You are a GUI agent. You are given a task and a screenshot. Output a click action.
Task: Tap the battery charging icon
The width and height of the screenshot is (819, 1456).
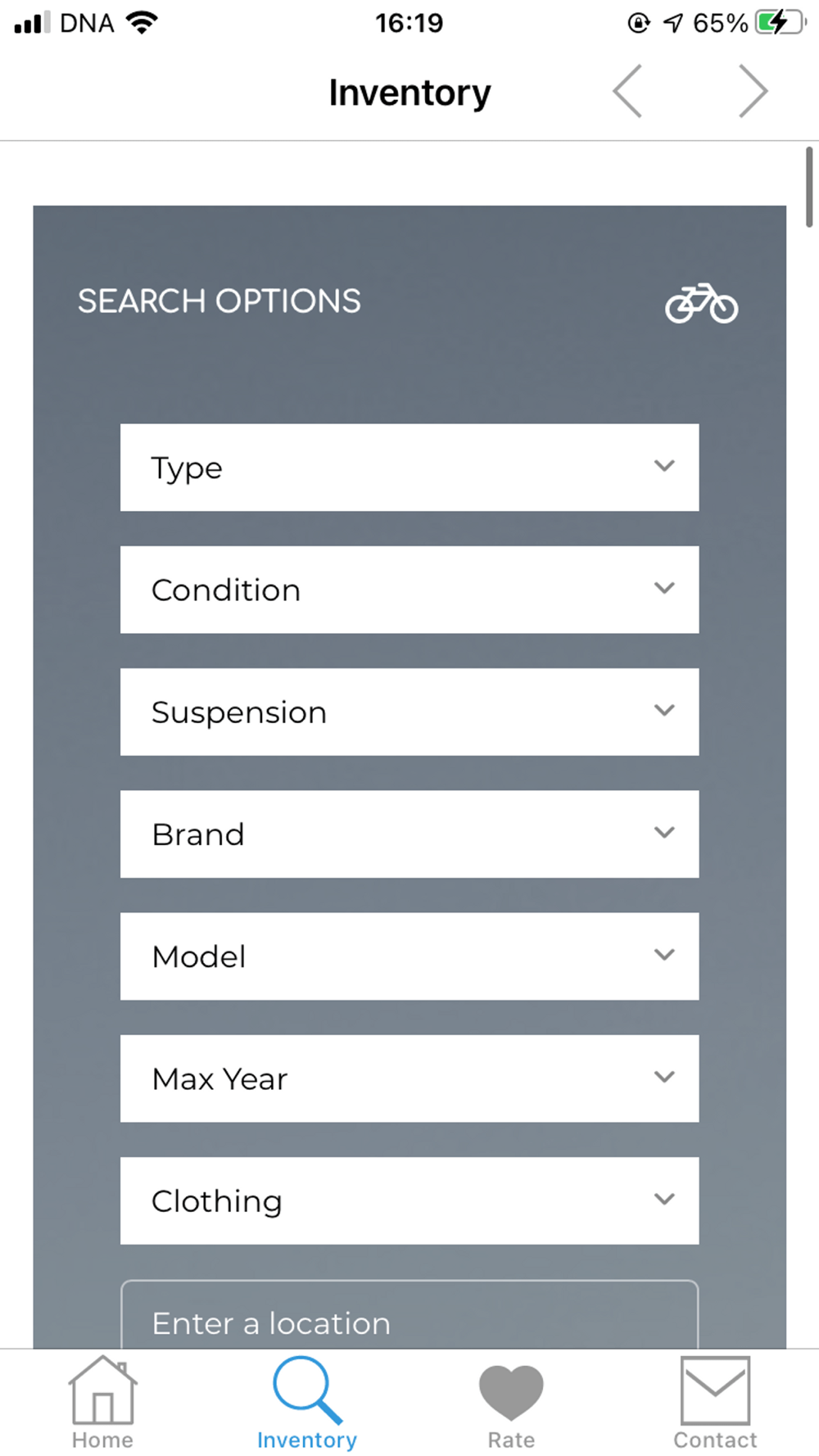tap(780, 22)
